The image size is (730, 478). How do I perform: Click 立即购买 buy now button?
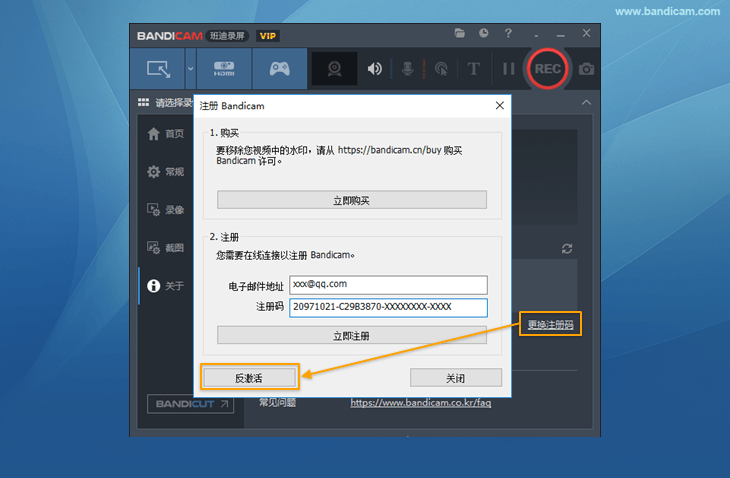click(351, 201)
